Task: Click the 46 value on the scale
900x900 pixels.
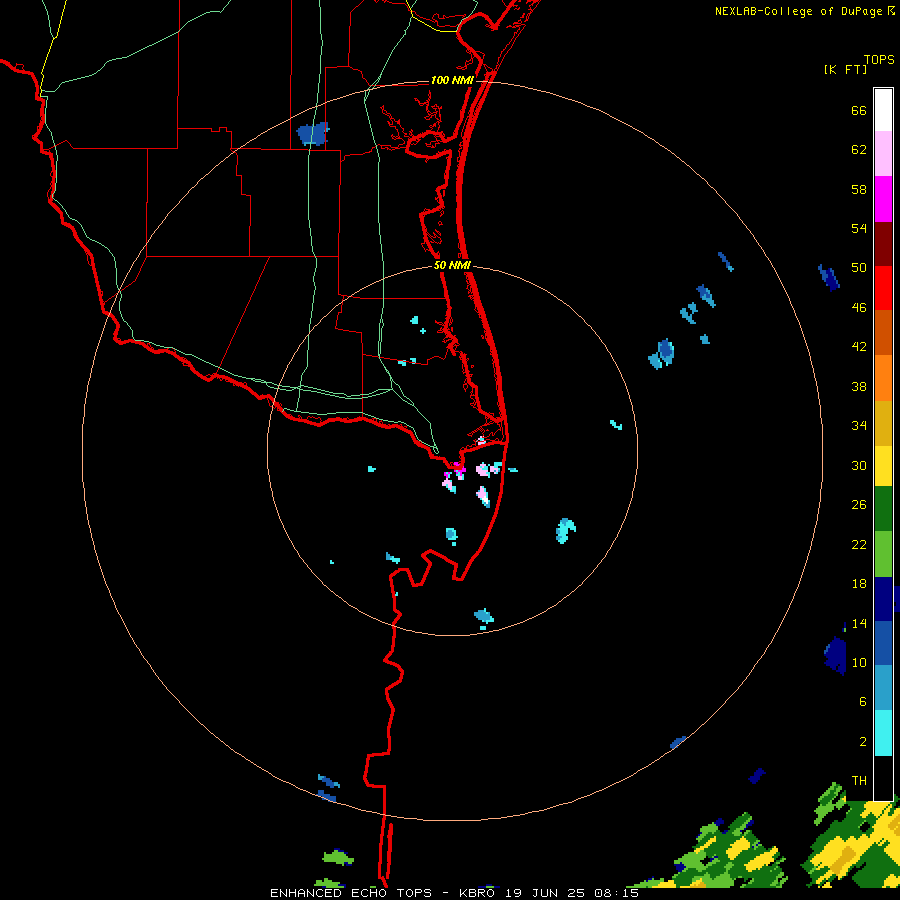Action: pos(859,307)
